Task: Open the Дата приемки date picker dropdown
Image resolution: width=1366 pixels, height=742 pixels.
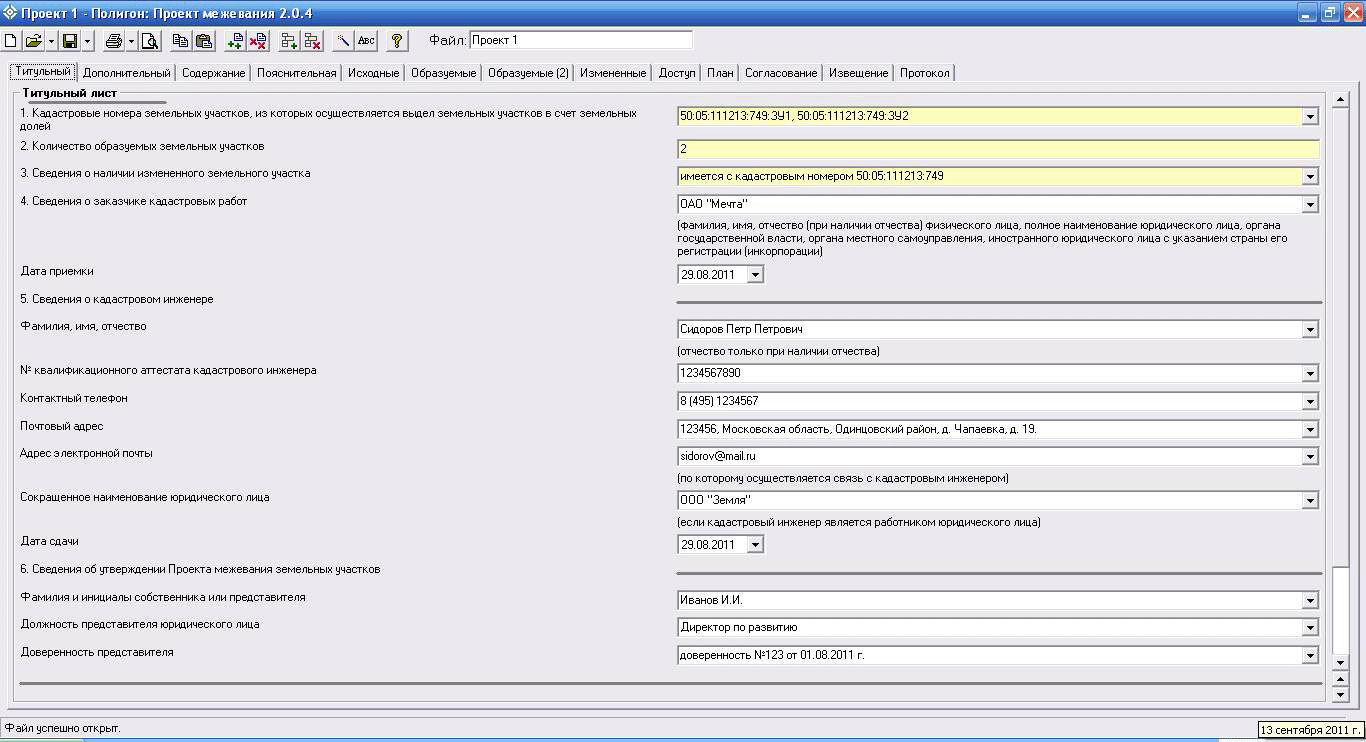Action: (x=755, y=274)
